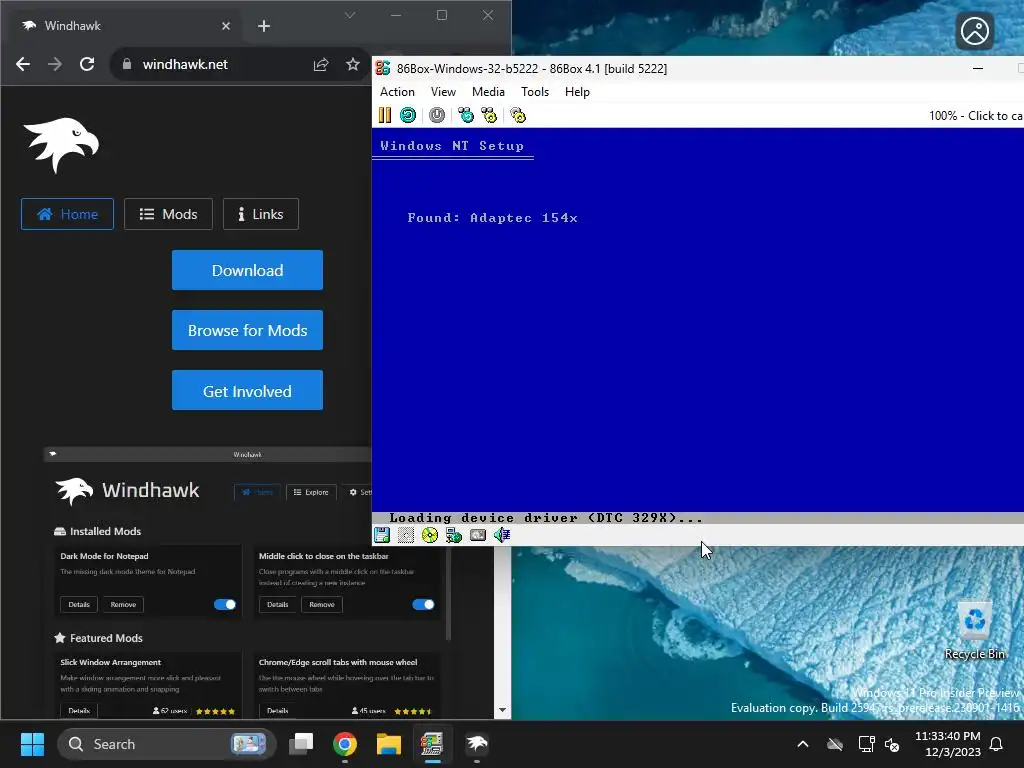Click Slick Window Arrangement mod title

pos(110,662)
